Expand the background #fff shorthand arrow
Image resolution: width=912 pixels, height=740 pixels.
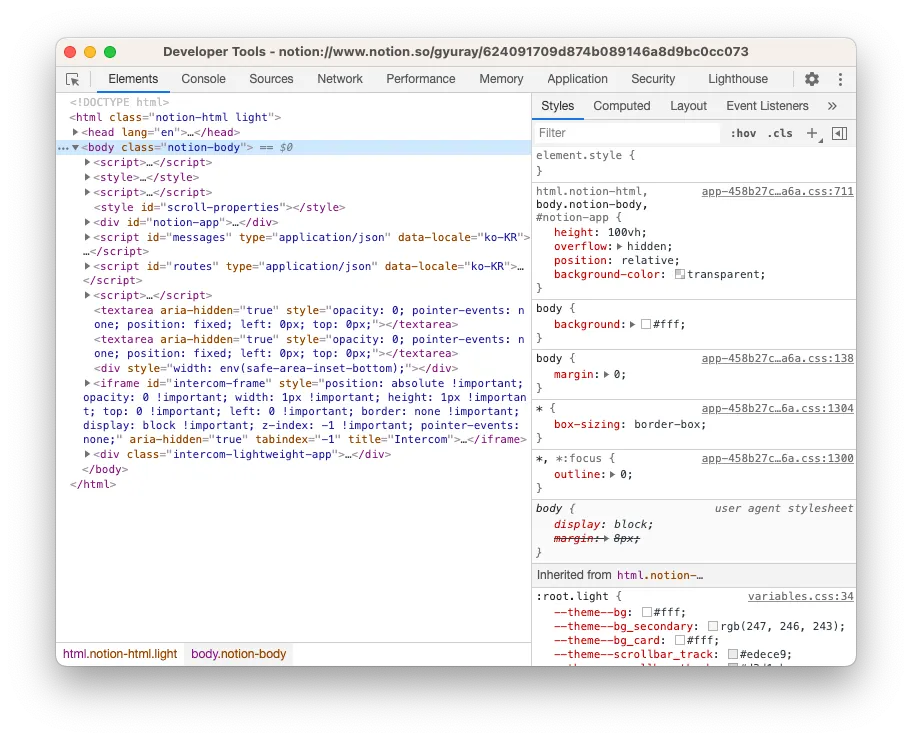tap(633, 324)
